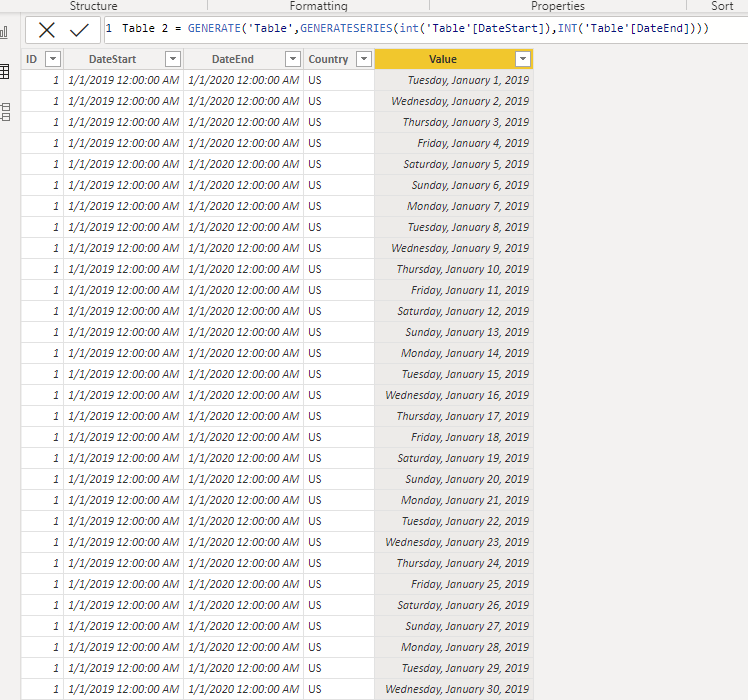
Task: Click cell 'Wednesday, January 16, 2019'
Action: 454,395
